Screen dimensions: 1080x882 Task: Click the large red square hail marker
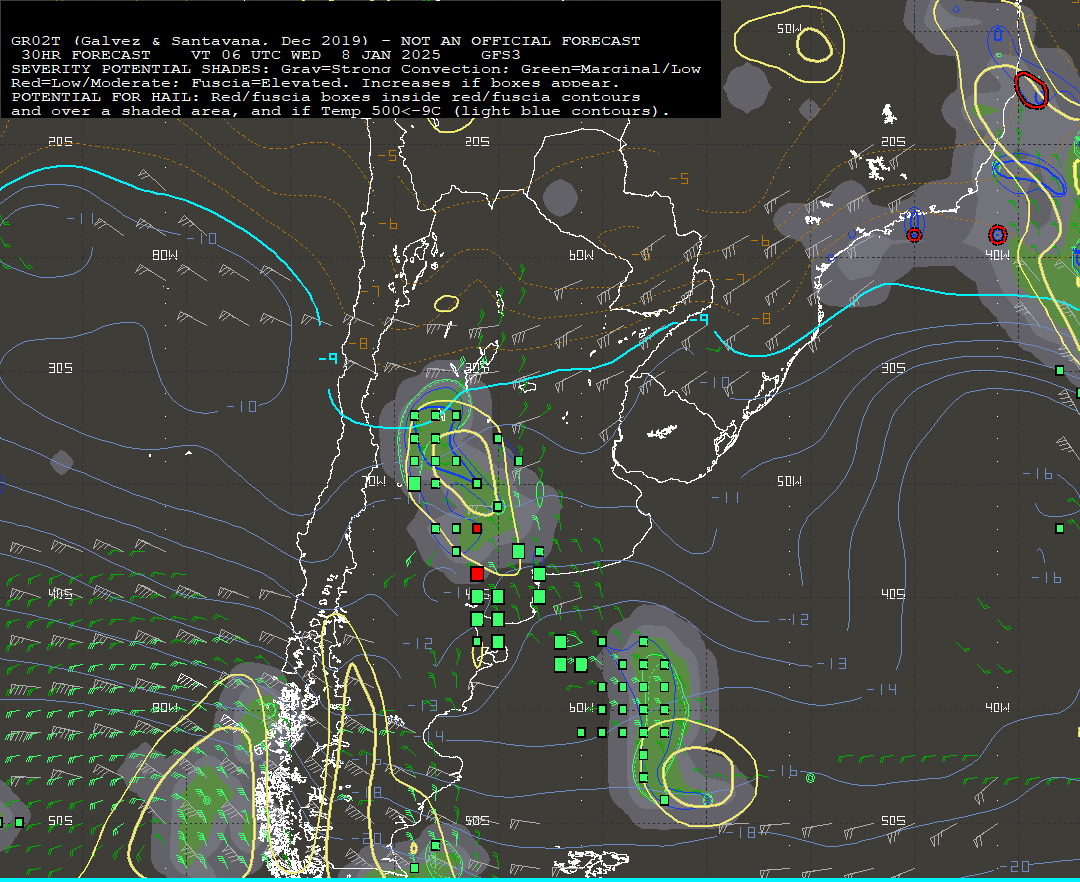coord(477,573)
